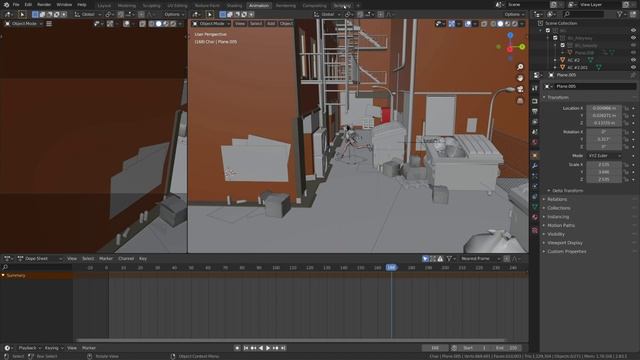Select rendered shading mode in main viewport
Viewport: 640px width, 360px height.
515,24
